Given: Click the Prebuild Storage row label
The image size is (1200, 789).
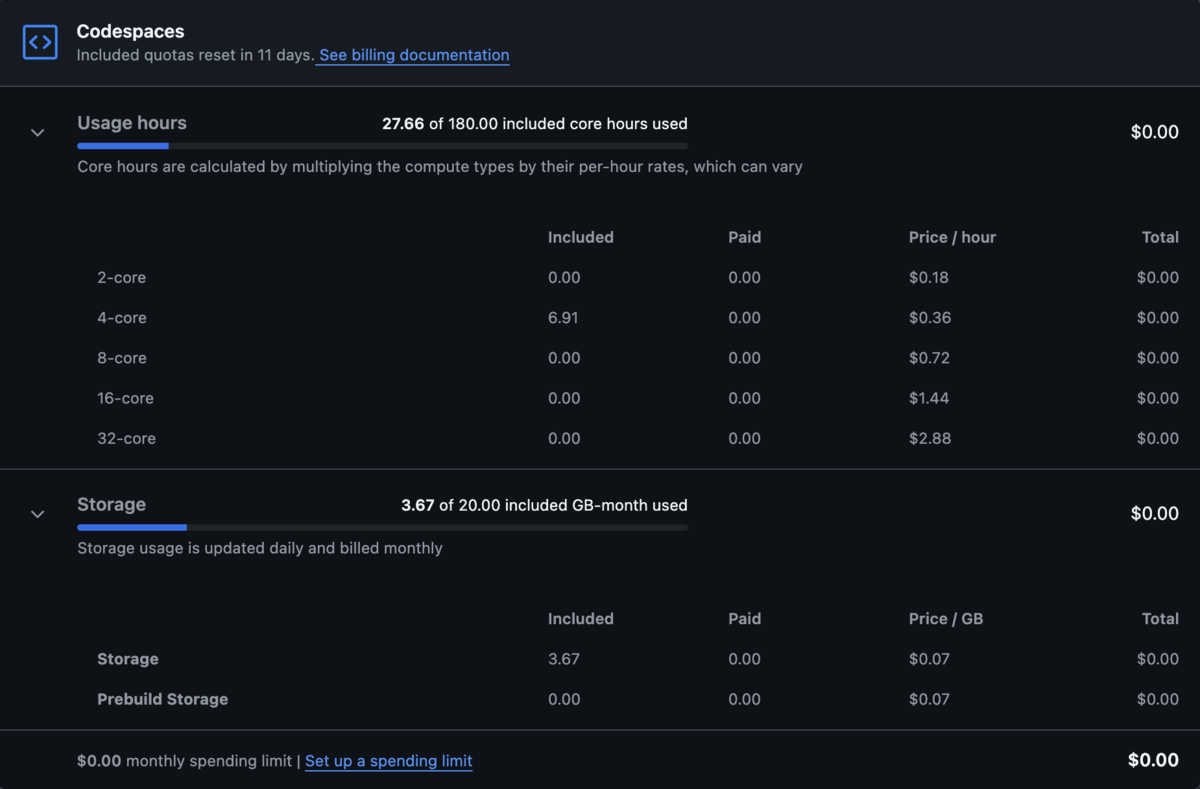Looking at the screenshot, I should tap(162, 699).
